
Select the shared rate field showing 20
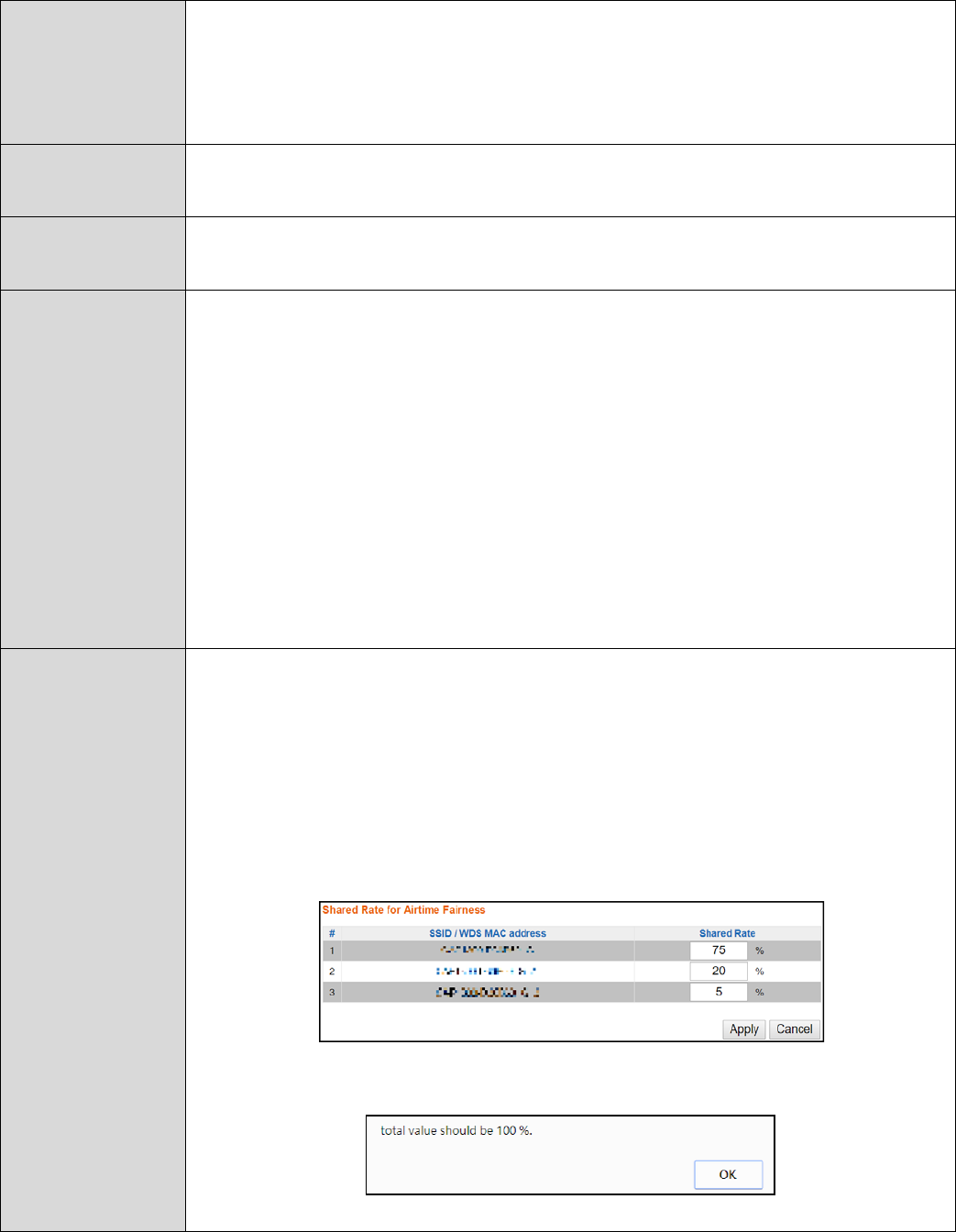pyautogui.click(x=719, y=971)
